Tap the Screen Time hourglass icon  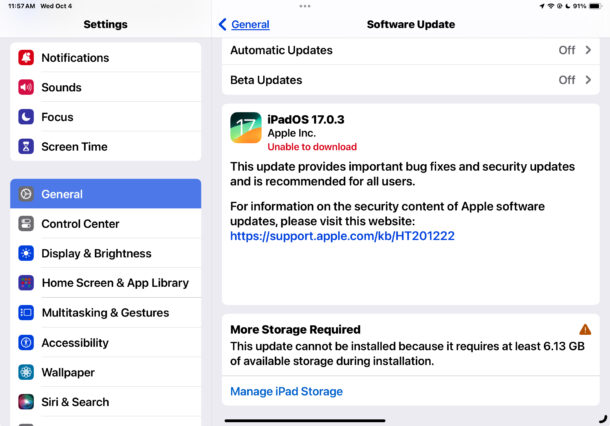pos(26,147)
